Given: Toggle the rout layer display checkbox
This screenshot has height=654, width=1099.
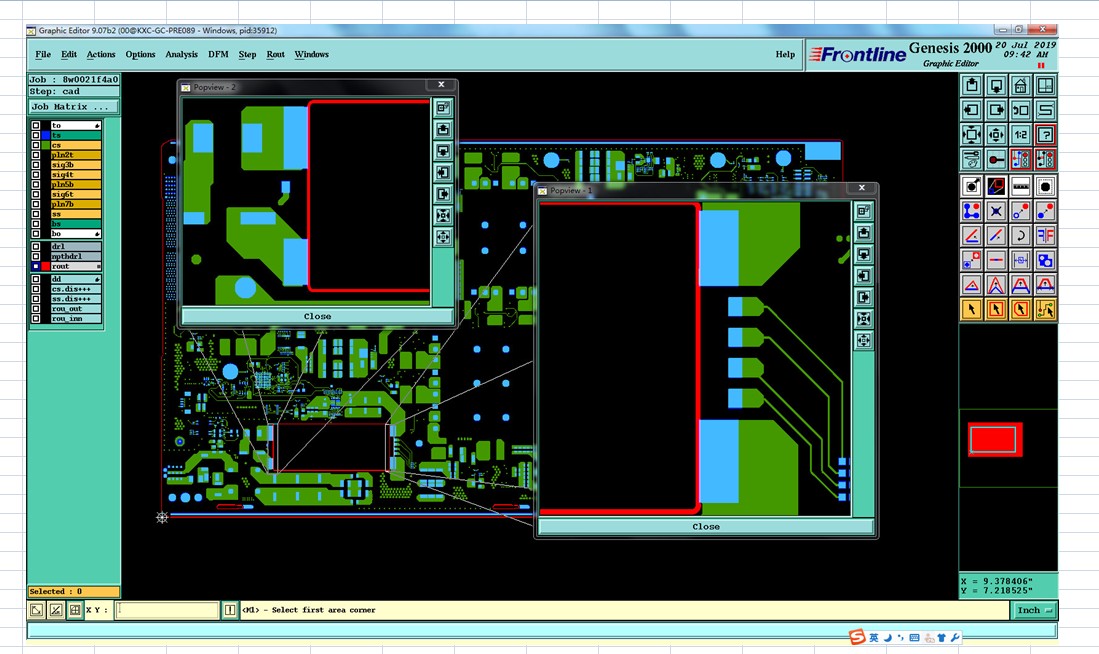Looking at the screenshot, I should 36,266.
